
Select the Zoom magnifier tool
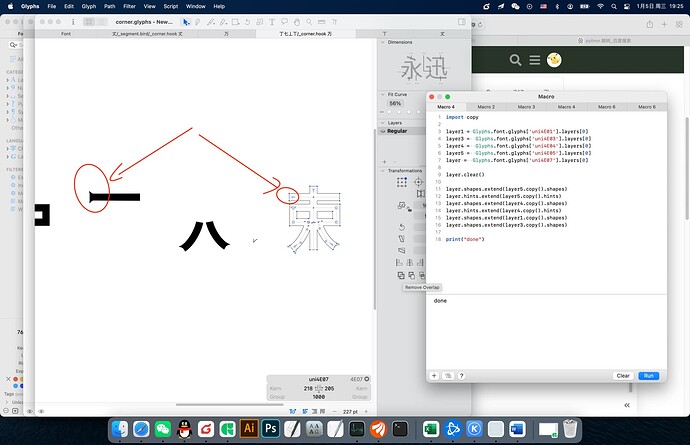[x=309, y=22]
